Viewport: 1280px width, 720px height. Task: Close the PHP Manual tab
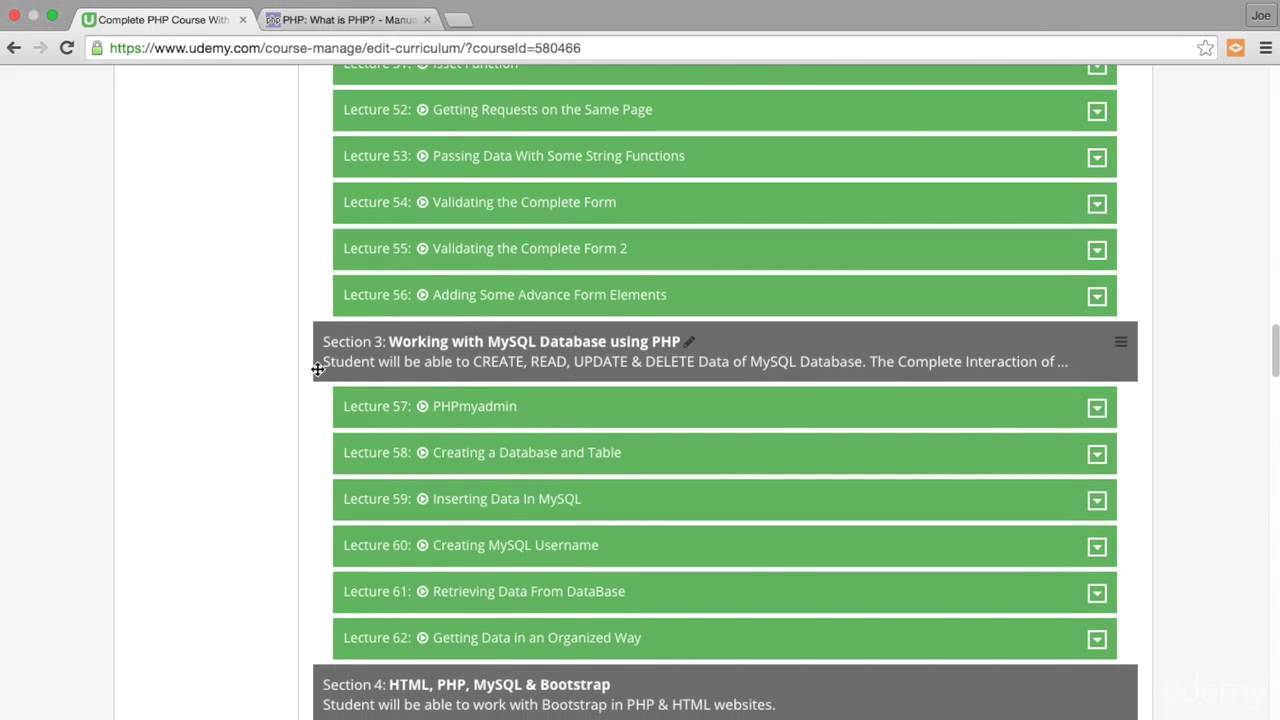tap(425, 20)
